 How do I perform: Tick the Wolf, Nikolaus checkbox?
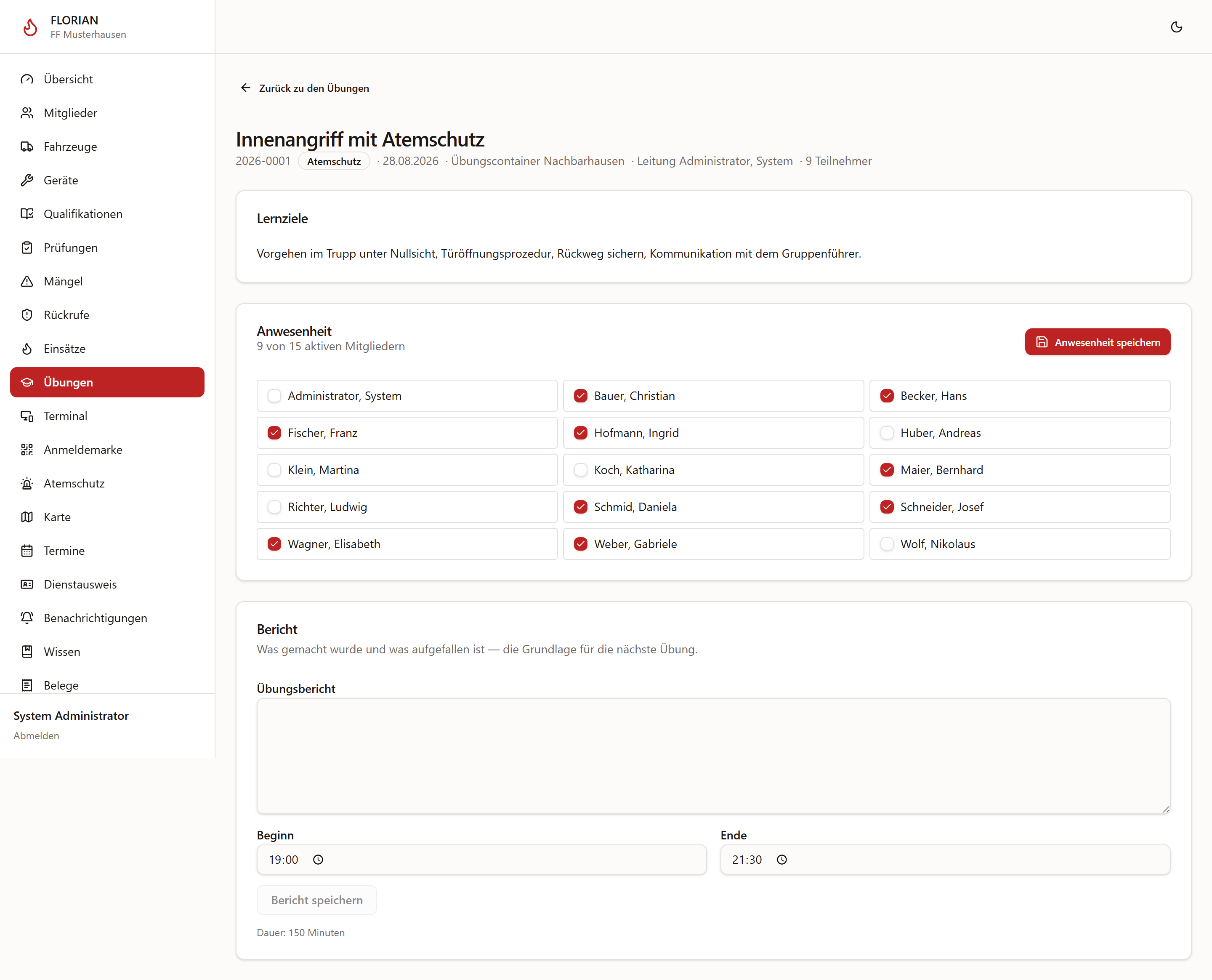tap(887, 543)
